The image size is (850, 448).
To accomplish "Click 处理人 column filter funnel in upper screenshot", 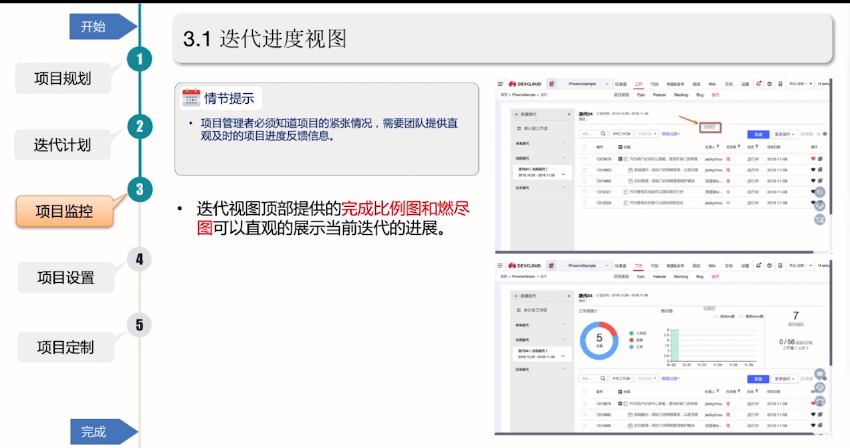I will (x=718, y=146).
